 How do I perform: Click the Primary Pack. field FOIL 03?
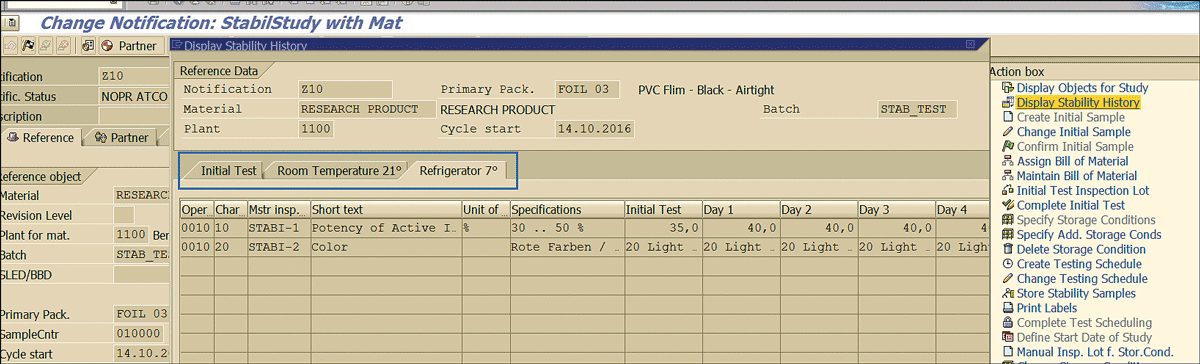(584, 90)
